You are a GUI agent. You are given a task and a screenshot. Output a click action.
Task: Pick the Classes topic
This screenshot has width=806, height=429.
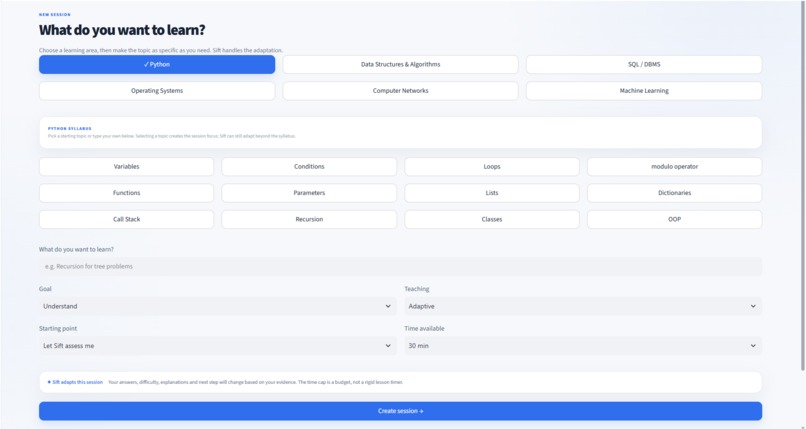(x=492, y=219)
